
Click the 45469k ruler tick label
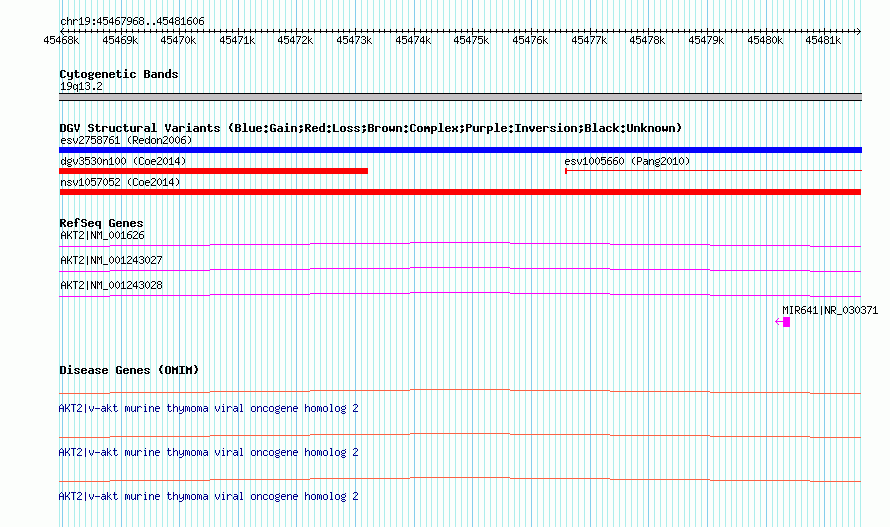click(120, 40)
